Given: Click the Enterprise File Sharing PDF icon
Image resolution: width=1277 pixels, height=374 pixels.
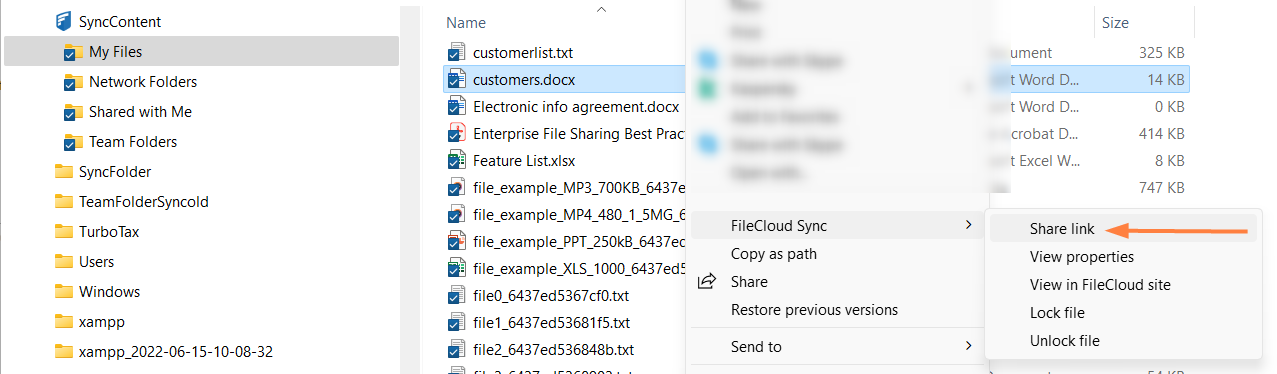Looking at the screenshot, I should [457, 133].
